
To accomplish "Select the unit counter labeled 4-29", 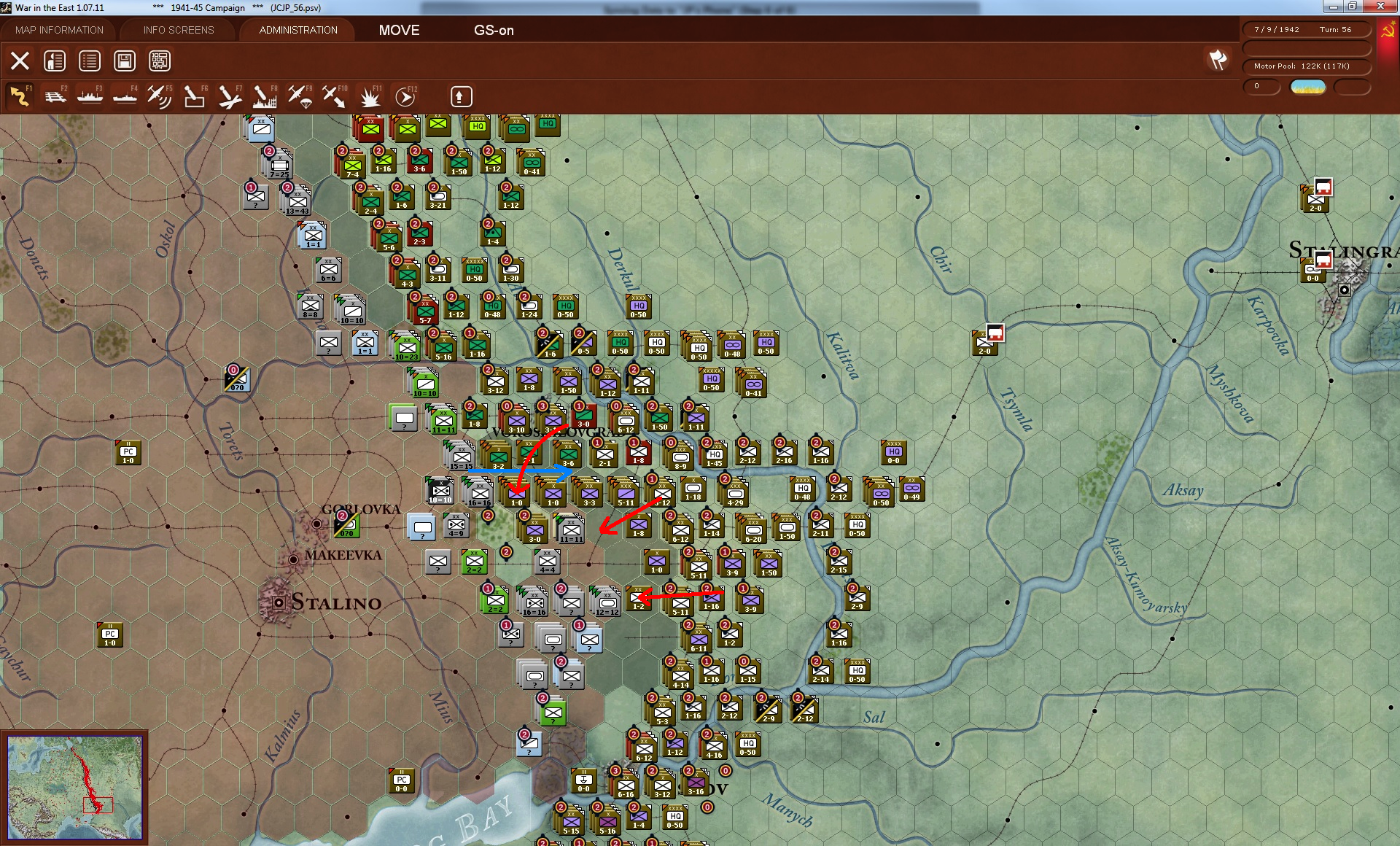I will coord(735,493).
